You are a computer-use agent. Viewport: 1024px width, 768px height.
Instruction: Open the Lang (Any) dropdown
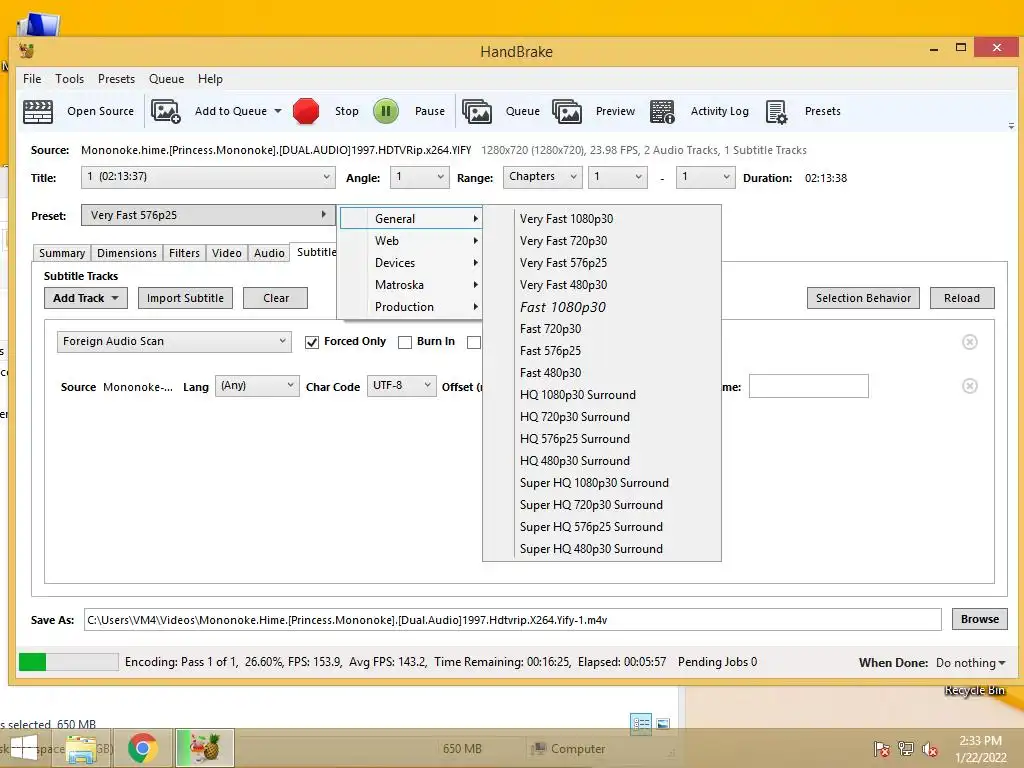point(257,386)
